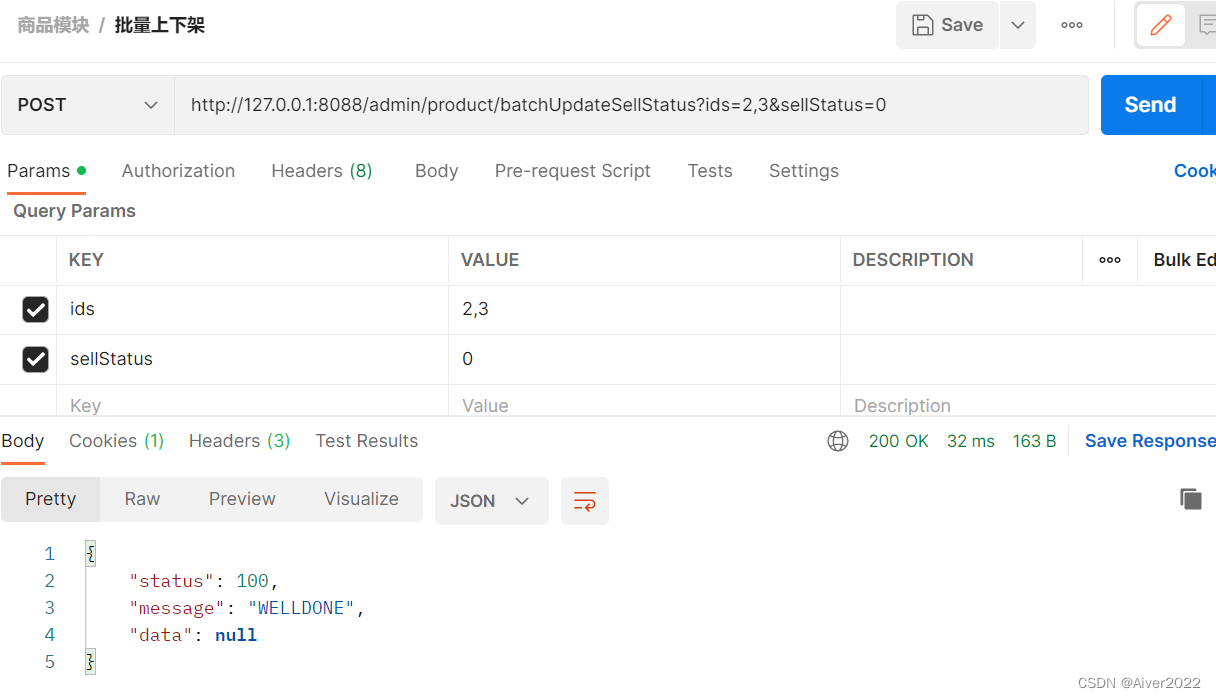Open the three-dot more actions menu beside Save
This screenshot has width=1216, height=698.
tap(1072, 25)
